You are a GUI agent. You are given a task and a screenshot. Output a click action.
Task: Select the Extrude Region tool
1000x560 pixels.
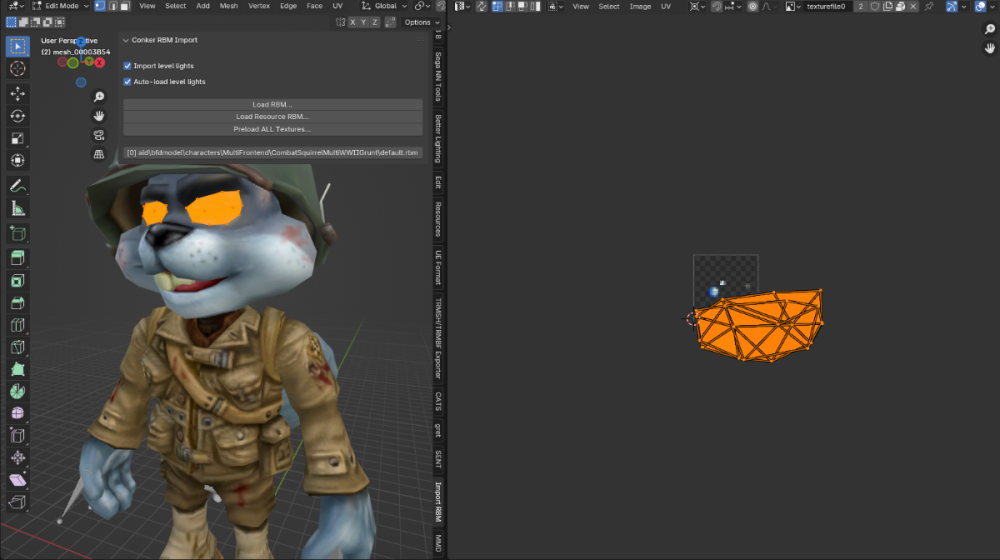click(17, 258)
